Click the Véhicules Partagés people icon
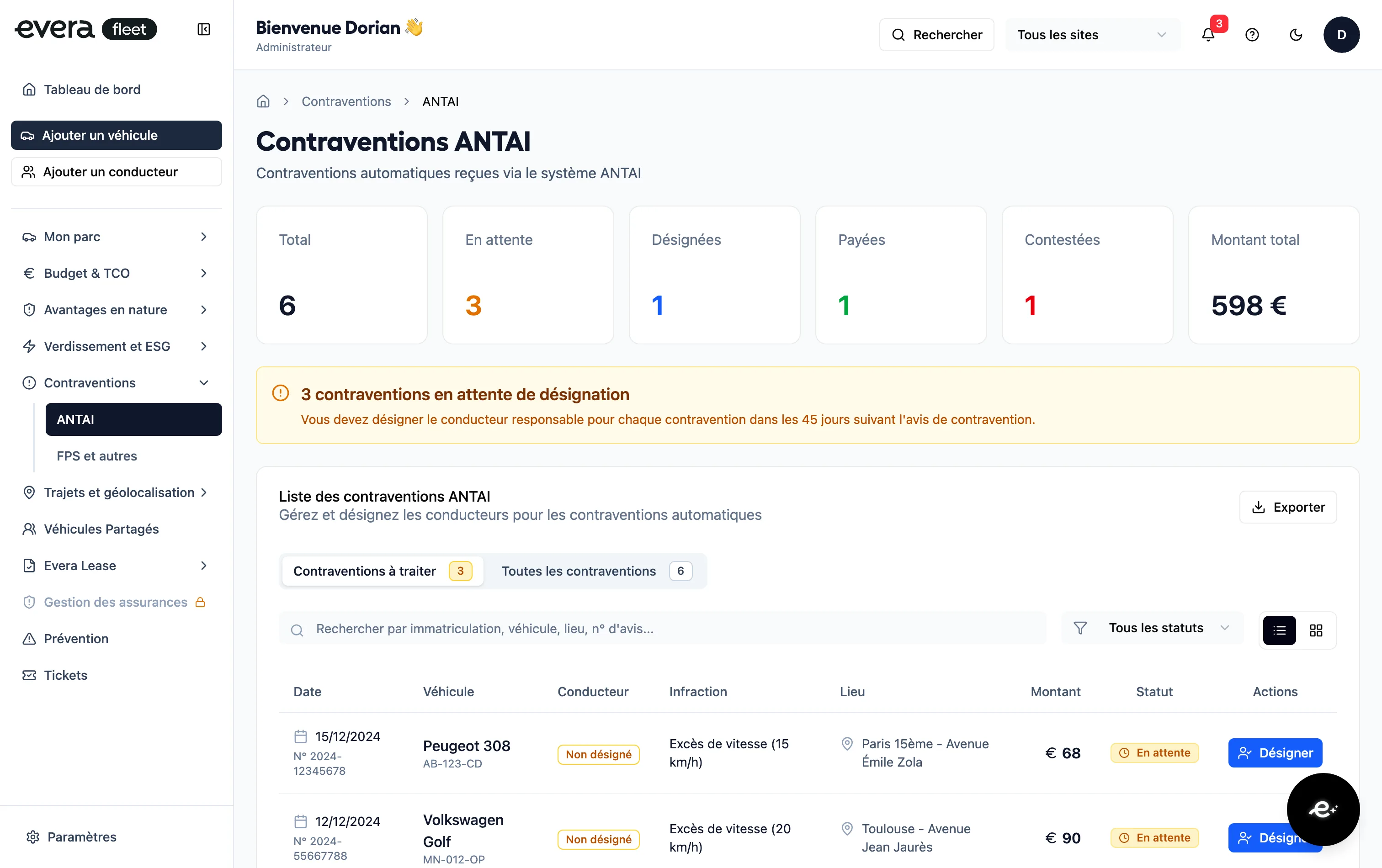 tap(29, 529)
